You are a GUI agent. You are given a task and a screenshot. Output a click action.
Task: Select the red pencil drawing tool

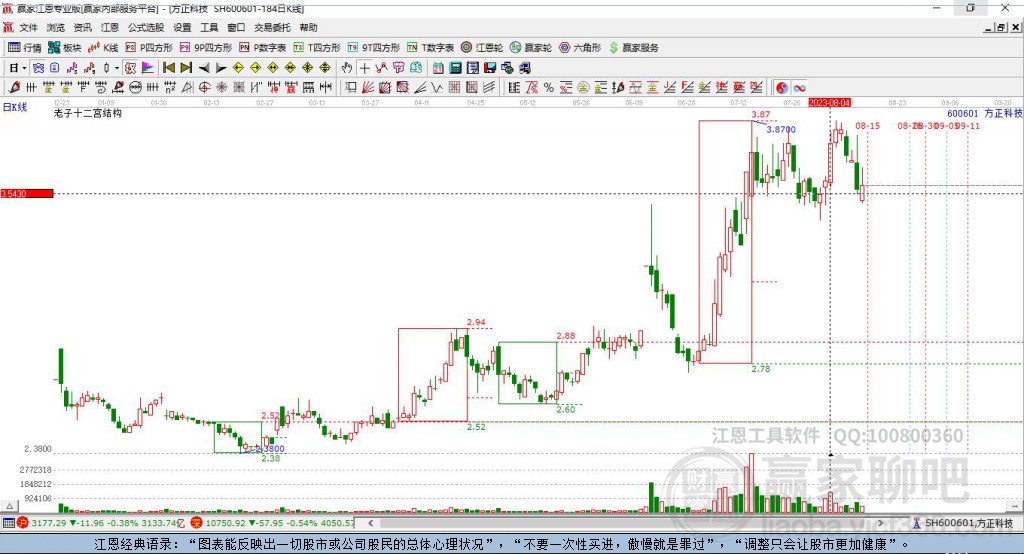click(14, 88)
